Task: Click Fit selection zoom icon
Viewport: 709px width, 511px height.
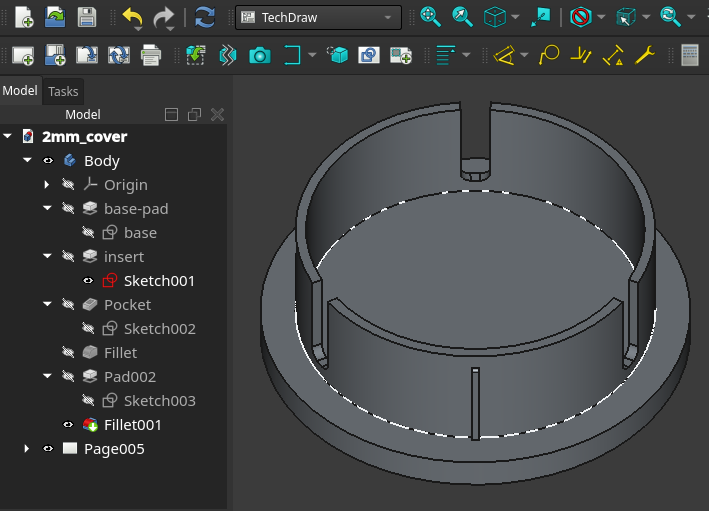Action: (462, 18)
